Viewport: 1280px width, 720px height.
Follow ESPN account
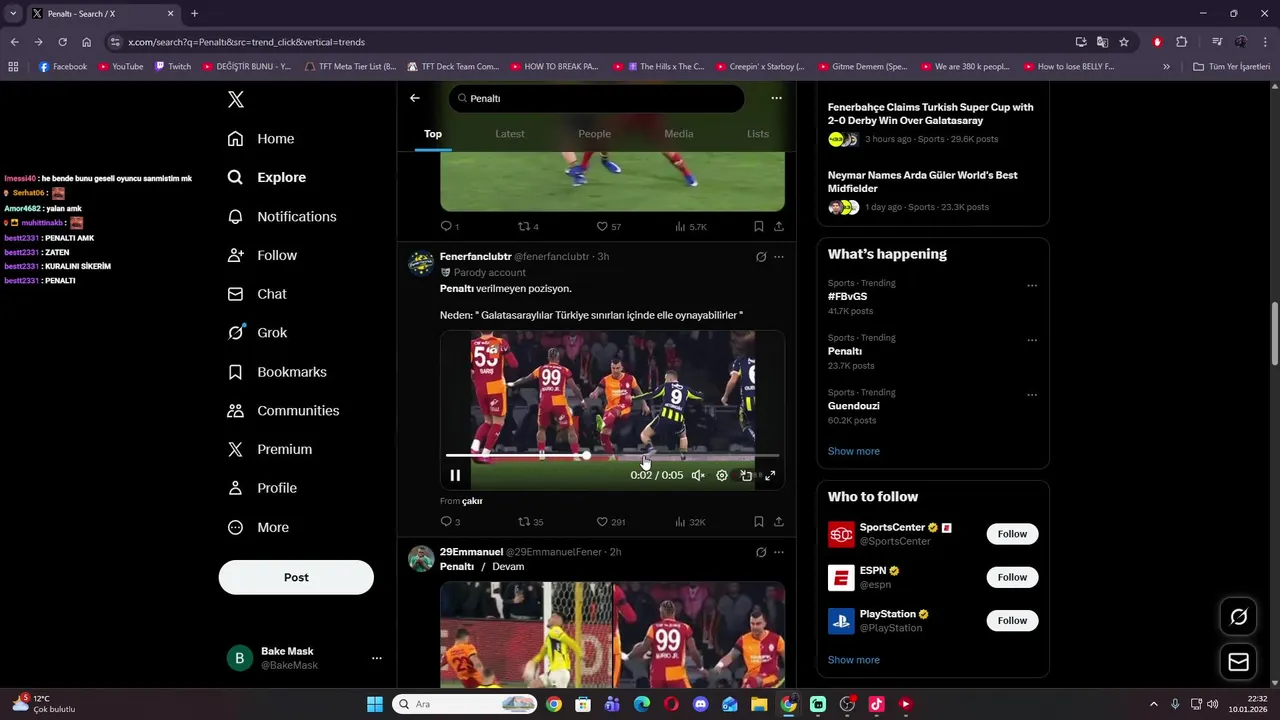click(x=1012, y=577)
